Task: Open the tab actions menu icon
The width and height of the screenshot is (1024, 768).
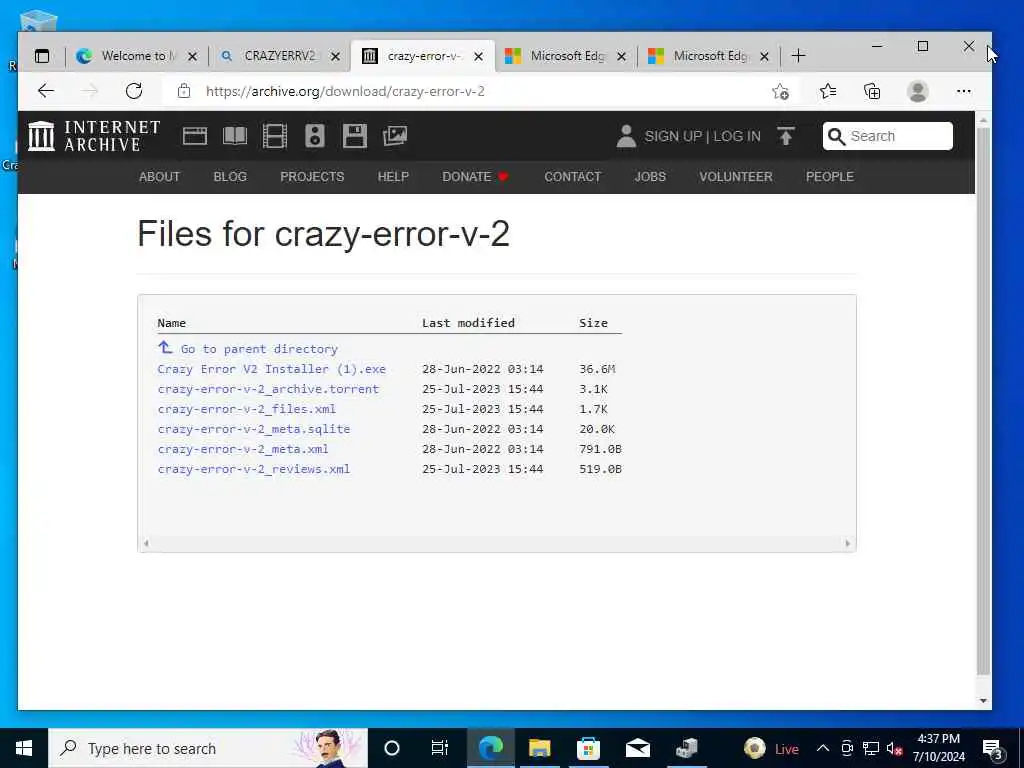Action: click(42, 56)
